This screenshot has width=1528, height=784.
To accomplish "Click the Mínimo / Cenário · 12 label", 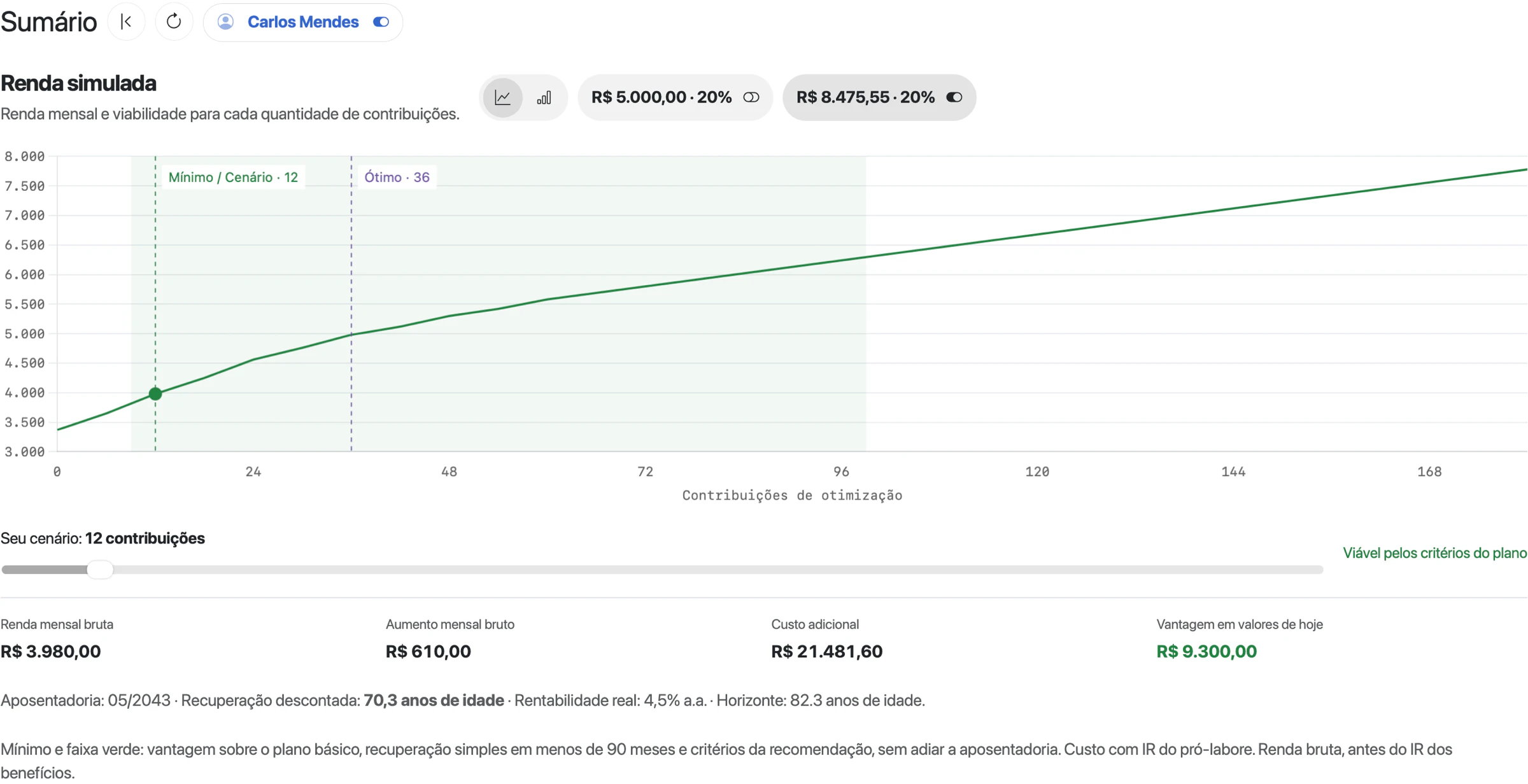I will pos(233,177).
